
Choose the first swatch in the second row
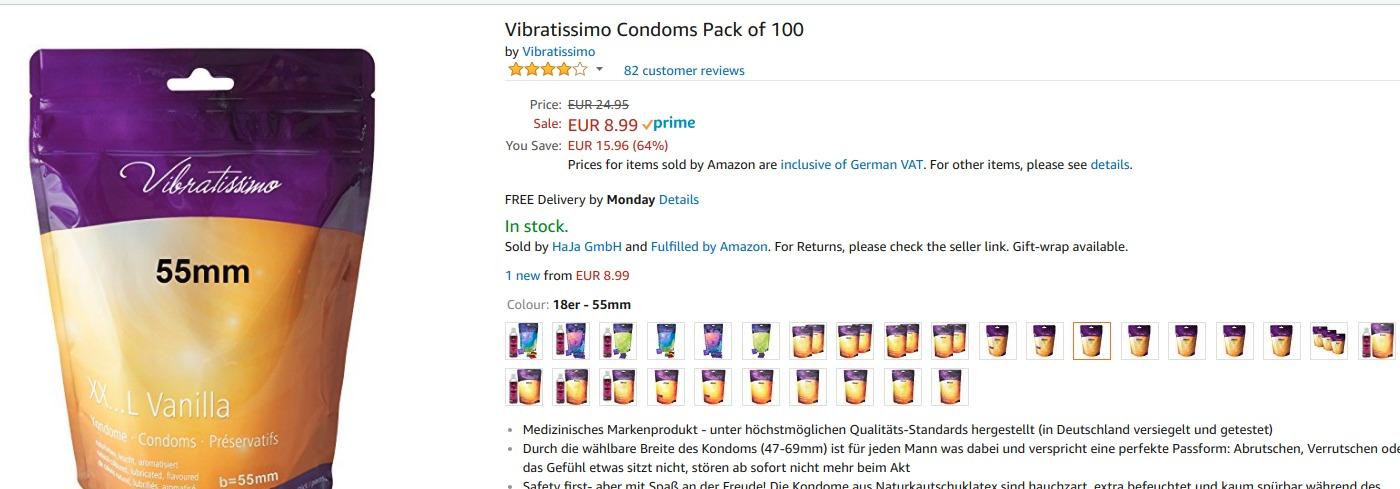524,387
